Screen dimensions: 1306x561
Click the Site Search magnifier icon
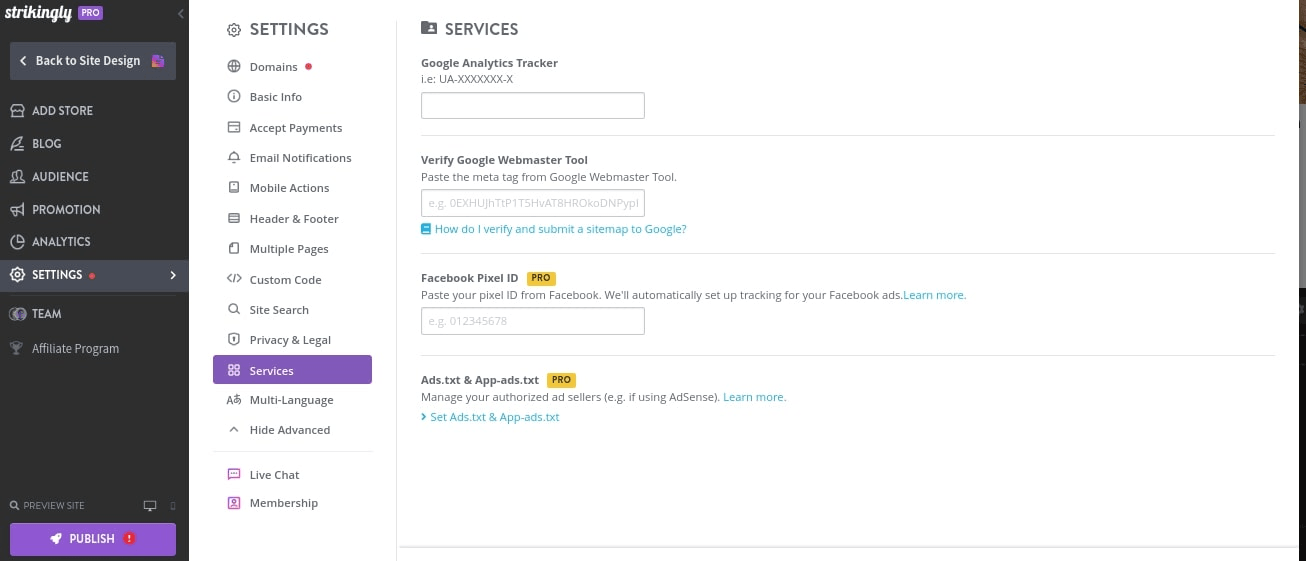(234, 310)
